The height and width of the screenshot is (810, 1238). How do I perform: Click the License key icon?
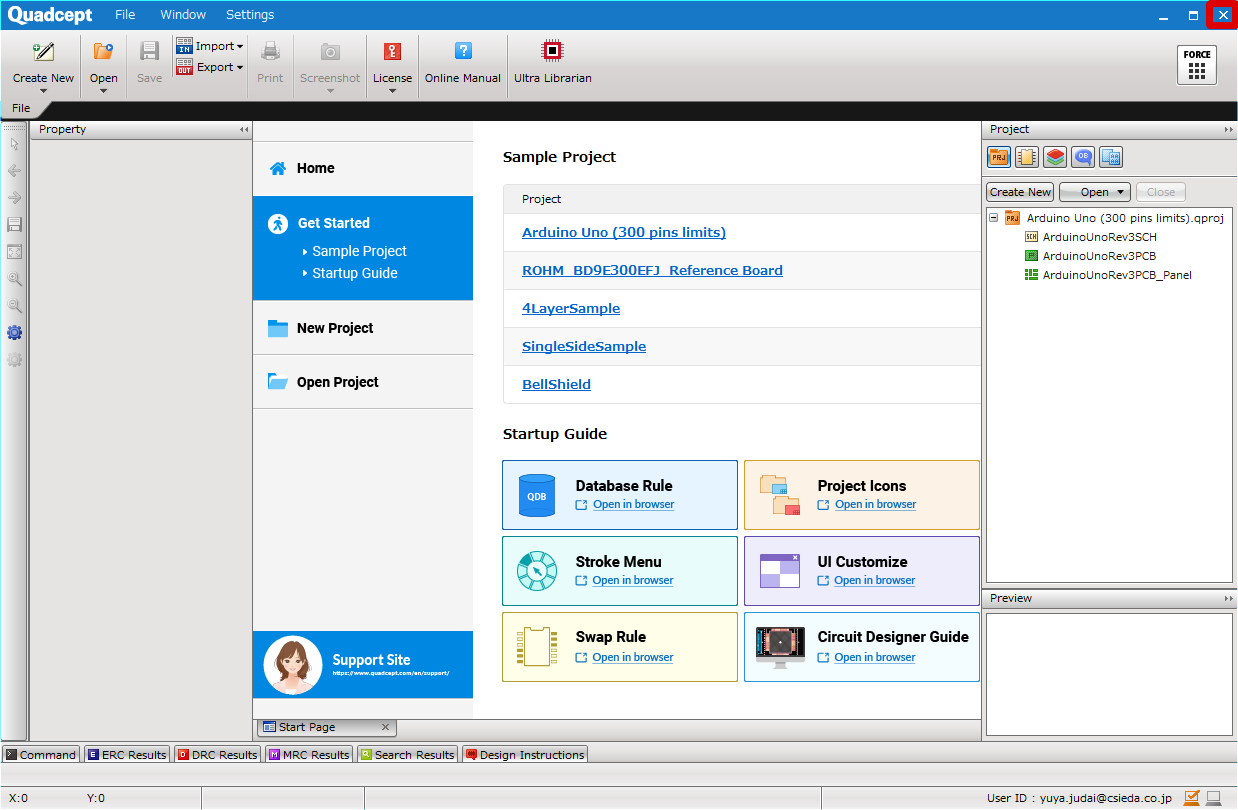392,52
